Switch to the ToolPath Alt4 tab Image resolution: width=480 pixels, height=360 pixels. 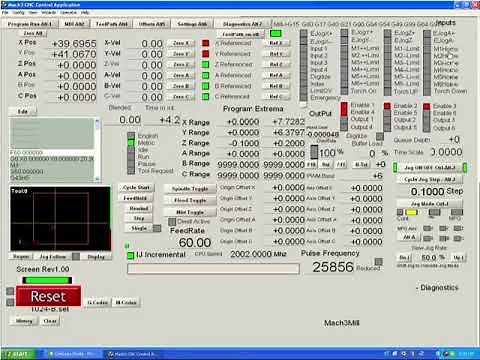(x=112, y=24)
